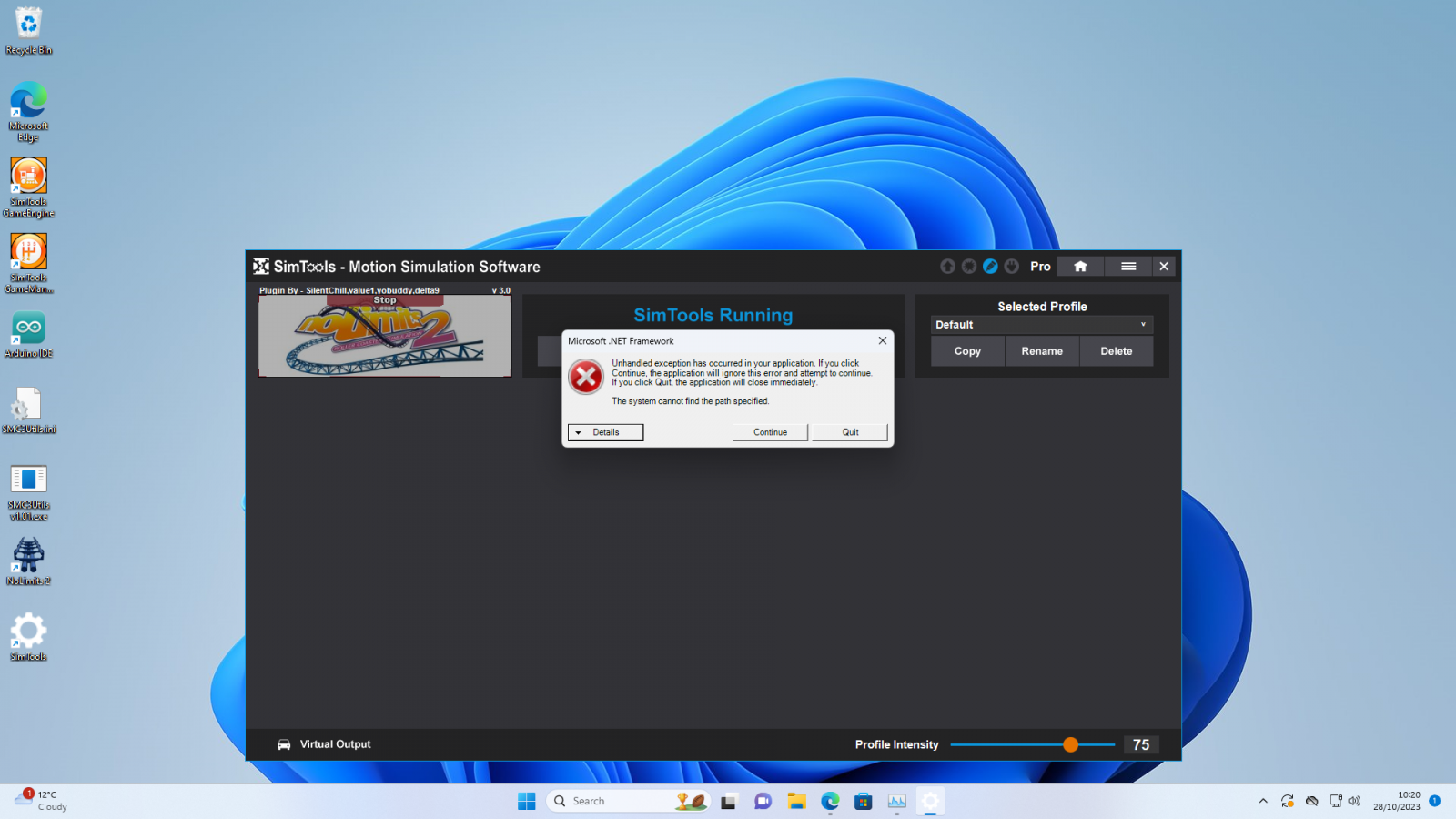Close the SimTools window with its X button
This screenshot has width=1456, height=819.
pos(1164,266)
